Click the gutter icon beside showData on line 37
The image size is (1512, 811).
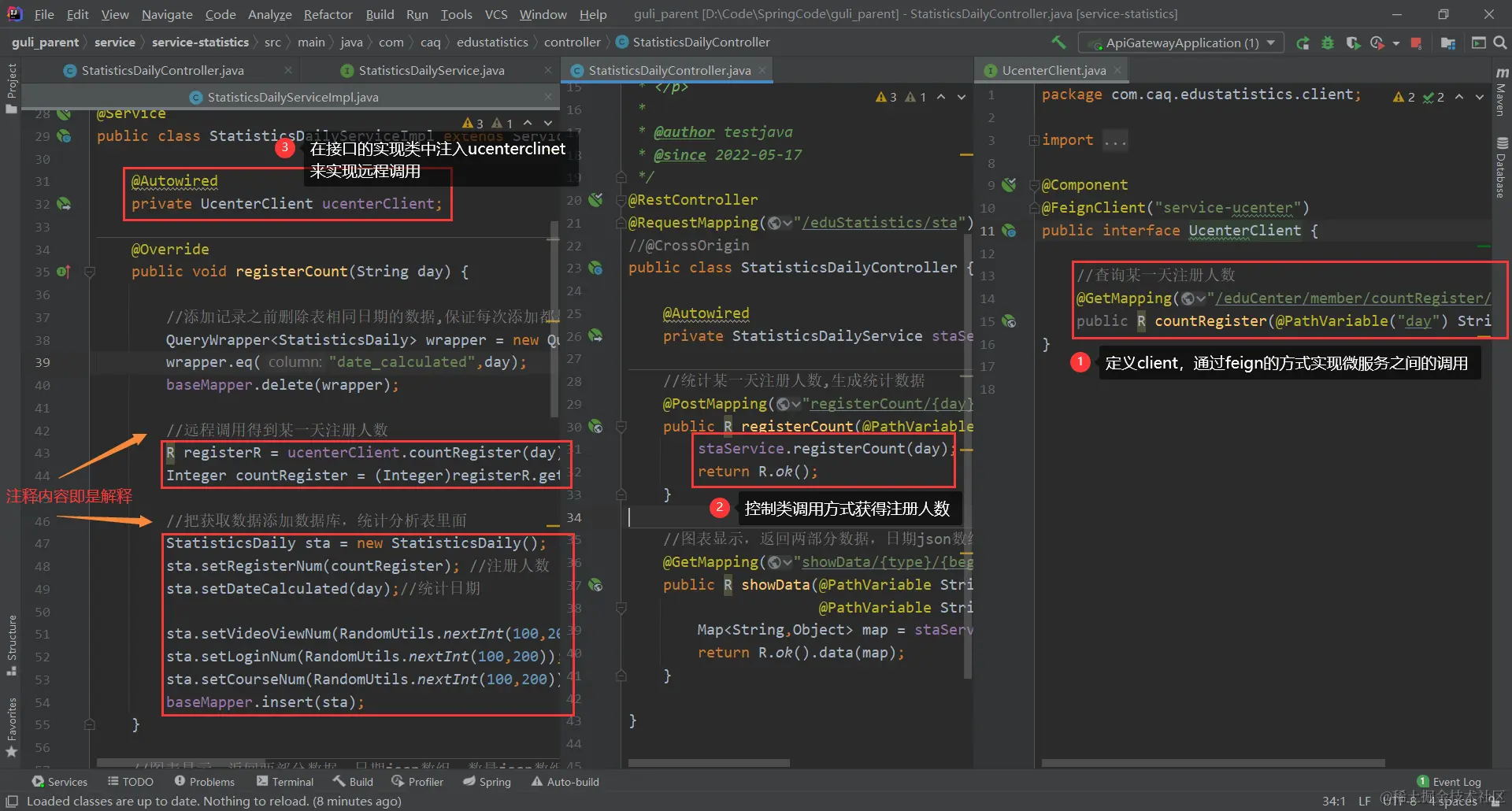click(x=596, y=585)
